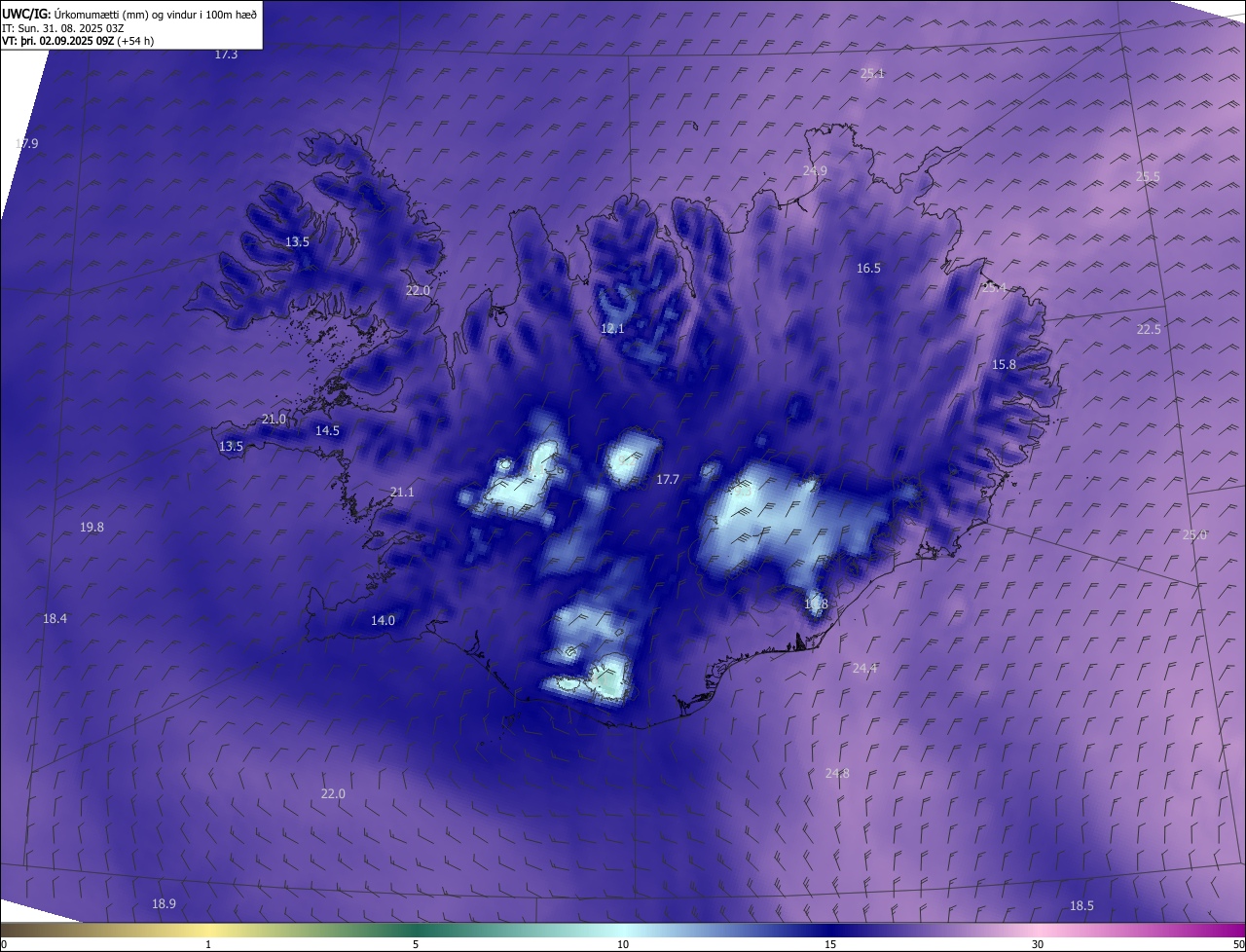
Task: Click the value label 24.4
Action: pos(864,668)
